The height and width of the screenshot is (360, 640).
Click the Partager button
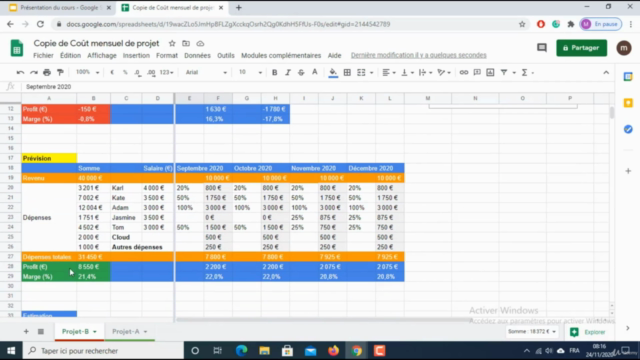coord(581,48)
